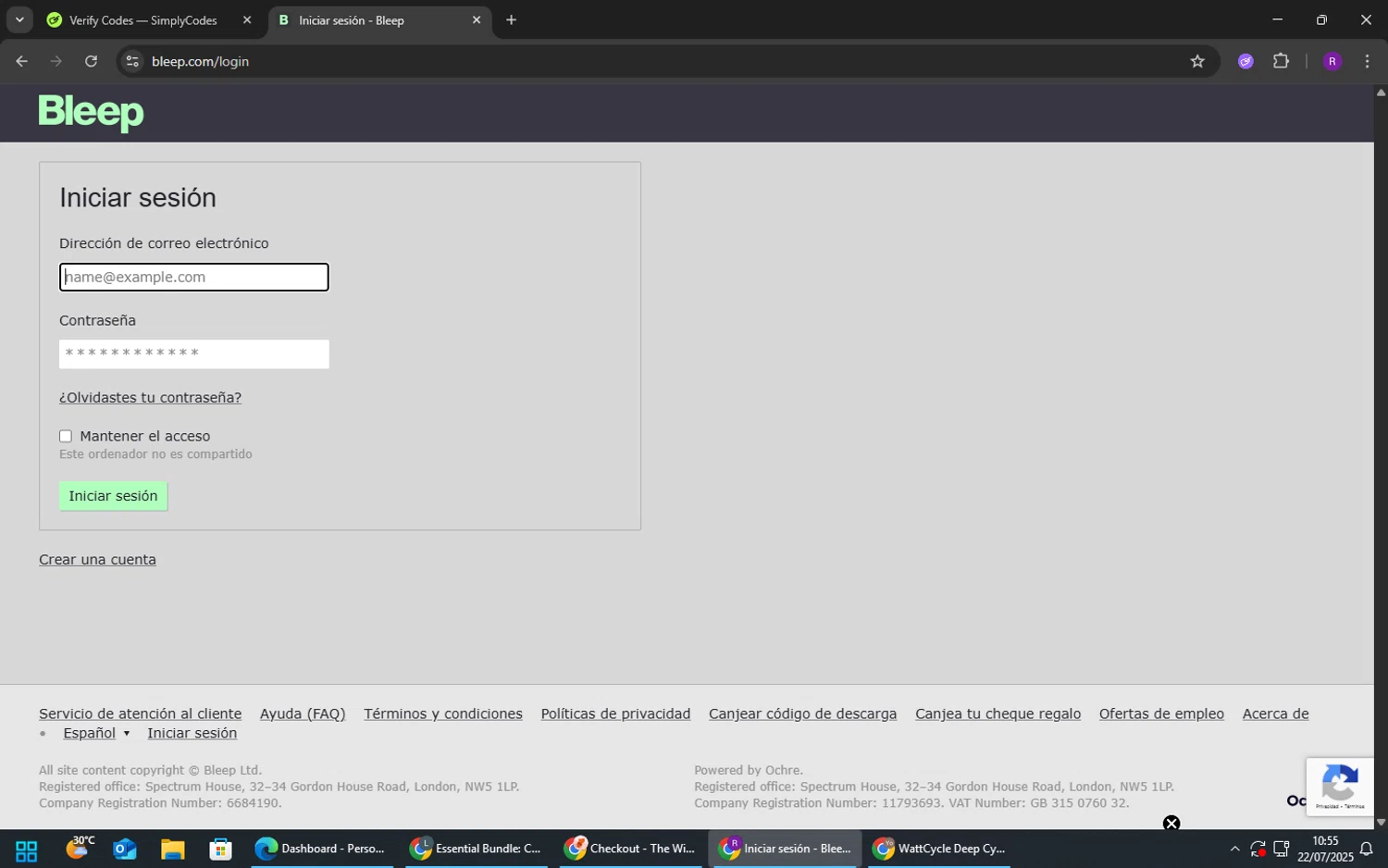Open Windows Start menu

[x=26, y=849]
